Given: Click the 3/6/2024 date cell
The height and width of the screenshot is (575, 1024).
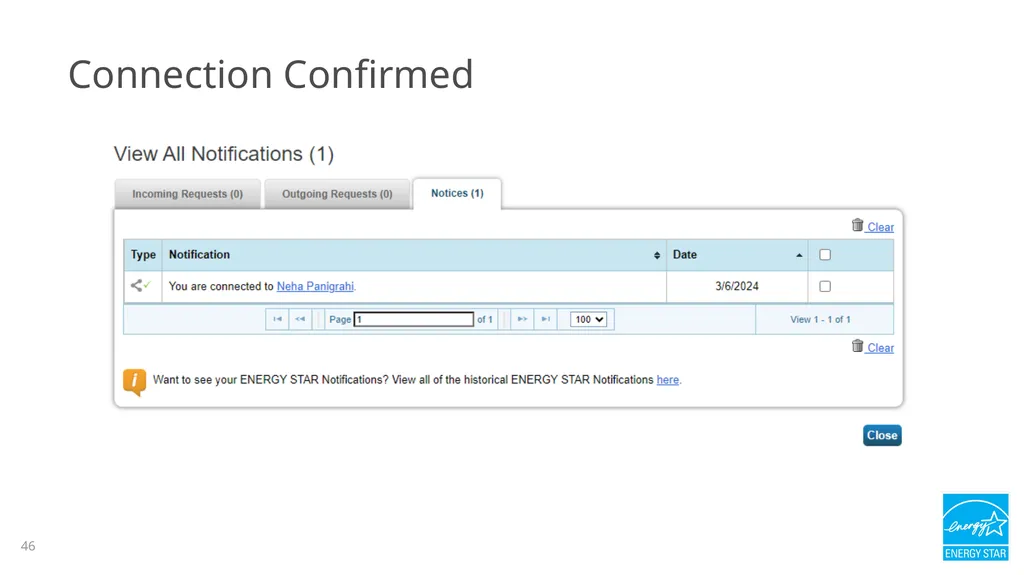Looking at the screenshot, I should point(737,286).
